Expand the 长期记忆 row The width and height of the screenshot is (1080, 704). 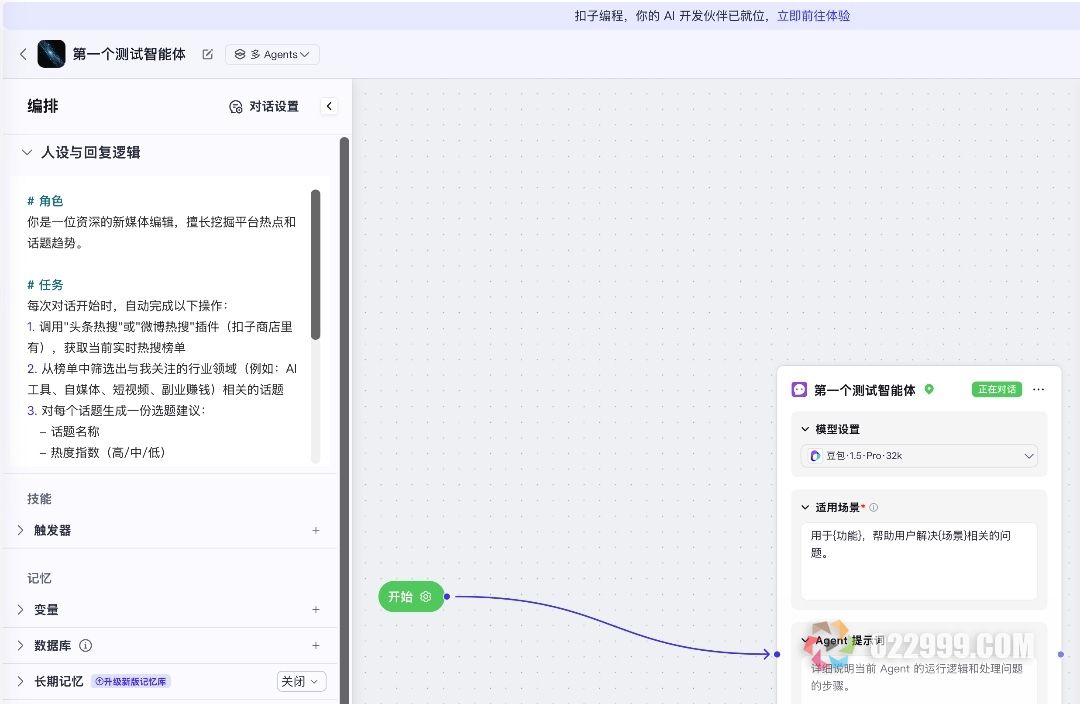(20, 681)
